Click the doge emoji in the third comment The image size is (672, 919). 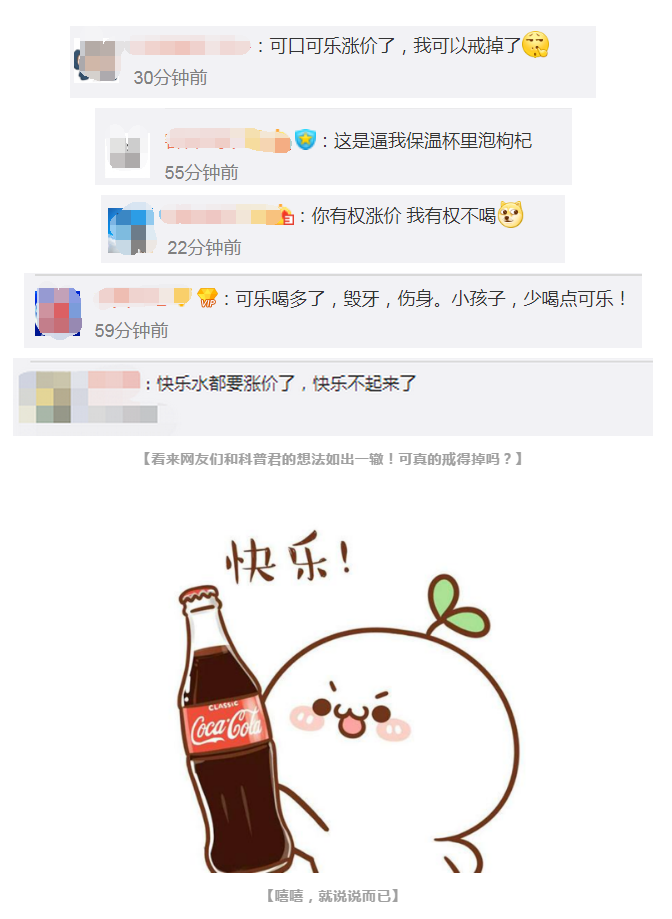coord(510,215)
